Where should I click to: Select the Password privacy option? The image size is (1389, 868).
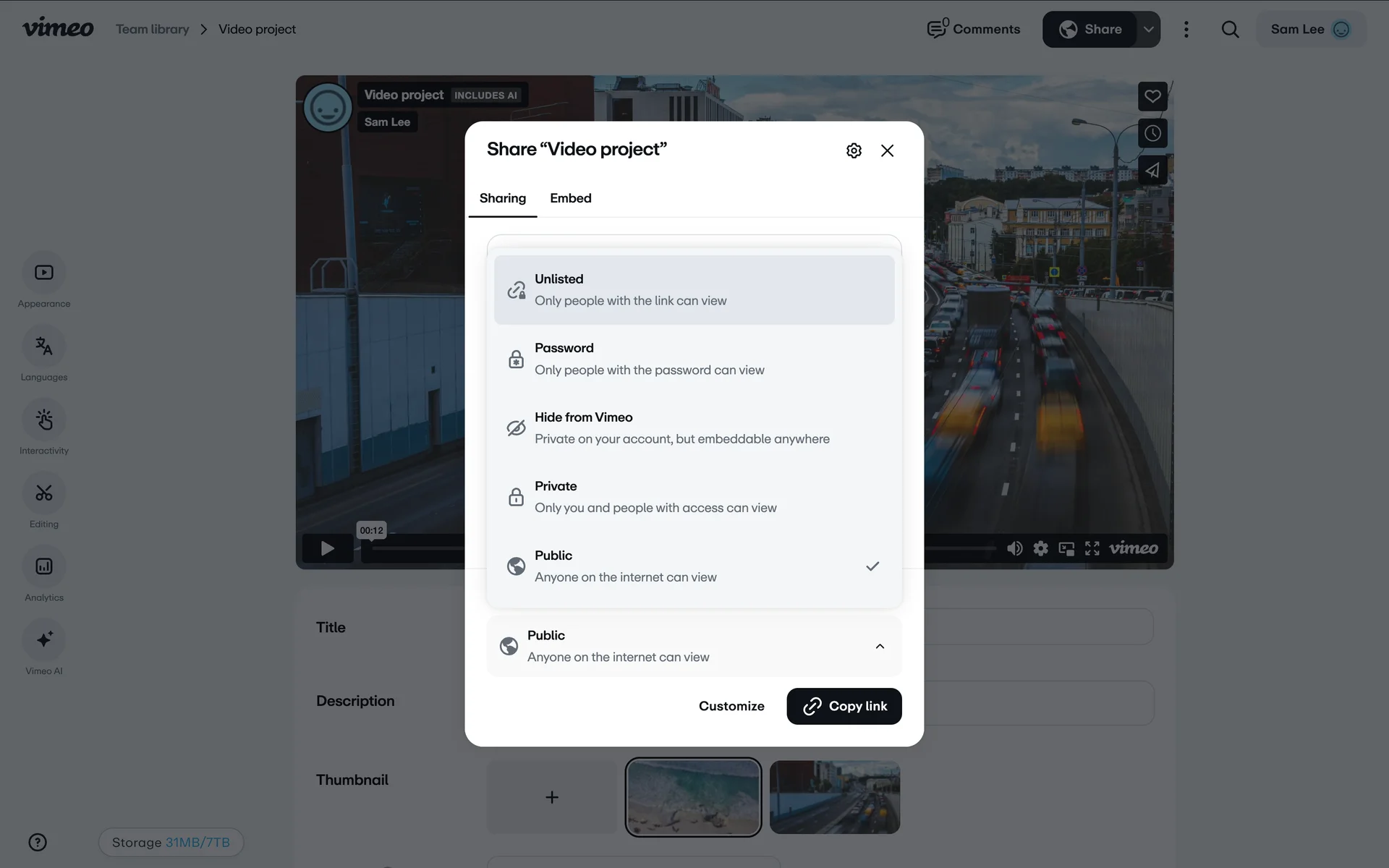[x=694, y=359]
